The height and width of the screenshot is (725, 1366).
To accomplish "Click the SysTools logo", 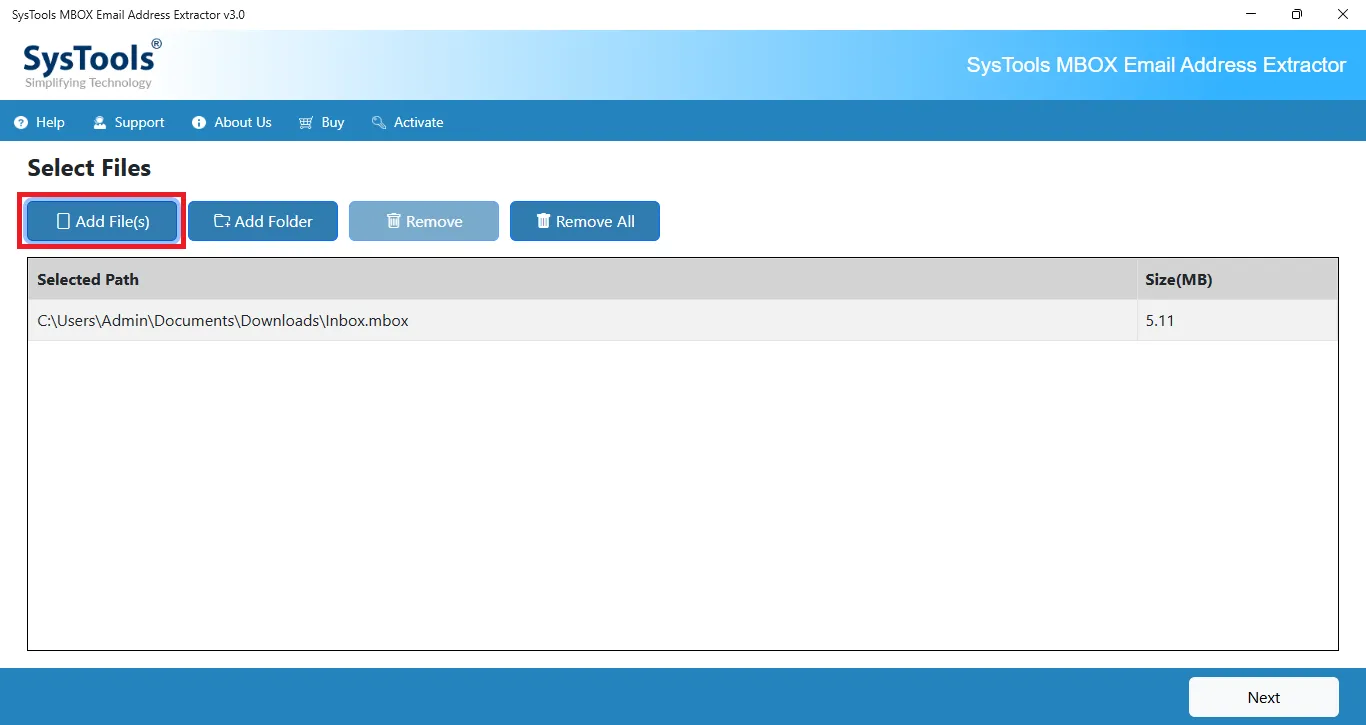I will 91,65.
